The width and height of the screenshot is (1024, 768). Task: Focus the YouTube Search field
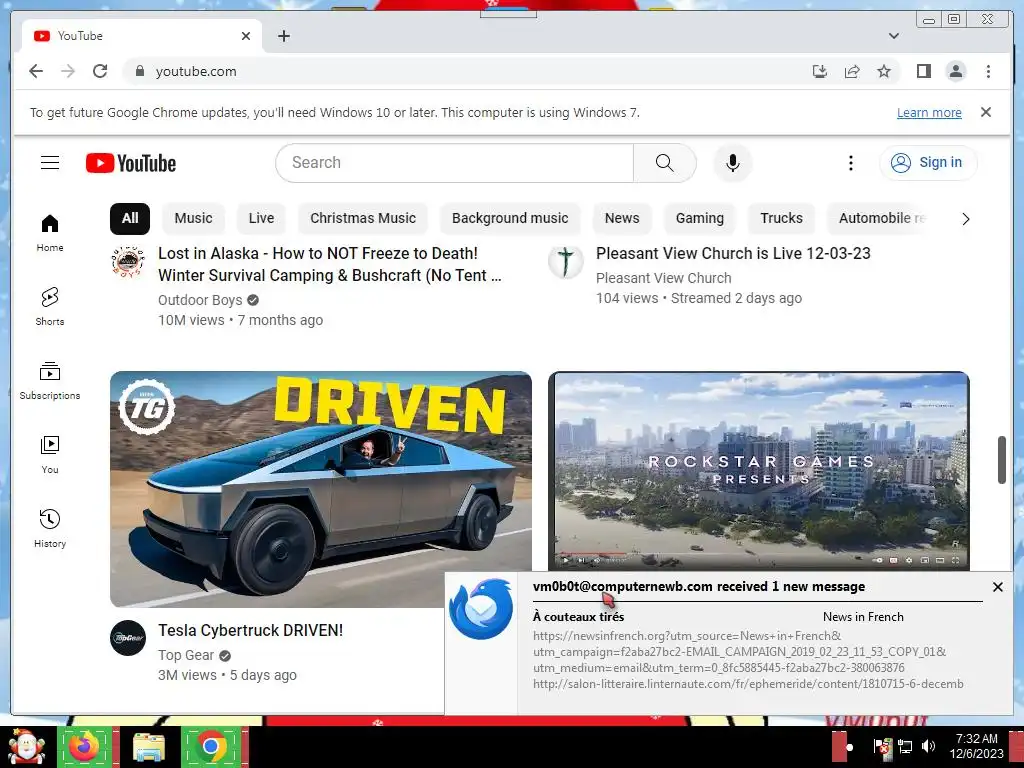[455, 163]
